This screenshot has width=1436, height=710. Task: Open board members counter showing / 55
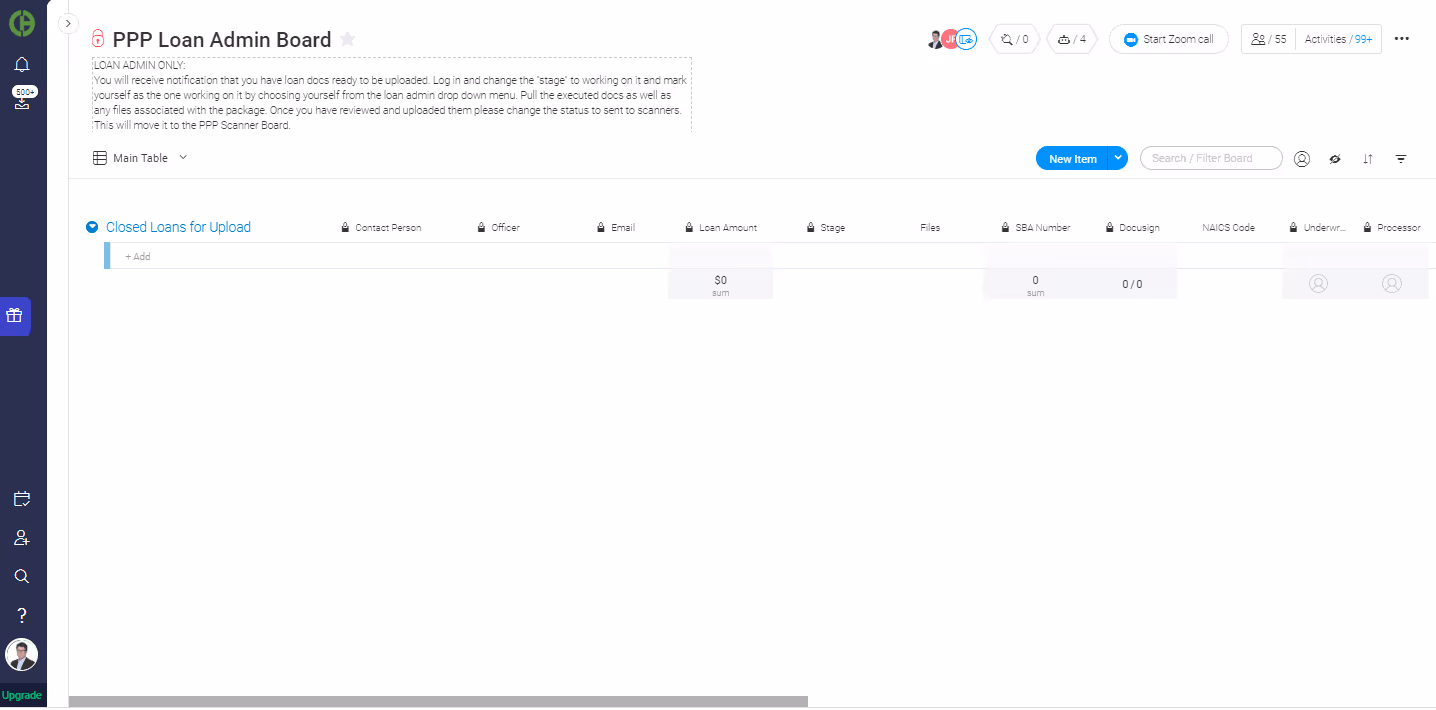click(x=1269, y=39)
